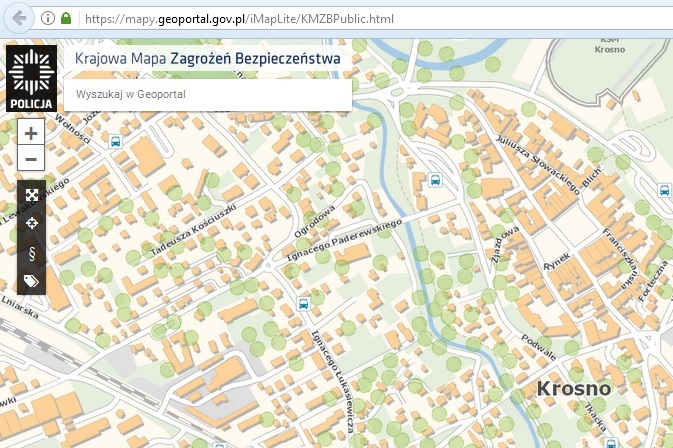Image resolution: width=673 pixels, height=448 pixels.
Task: Open the legend tag icon
Action: [x=31, y=282]
